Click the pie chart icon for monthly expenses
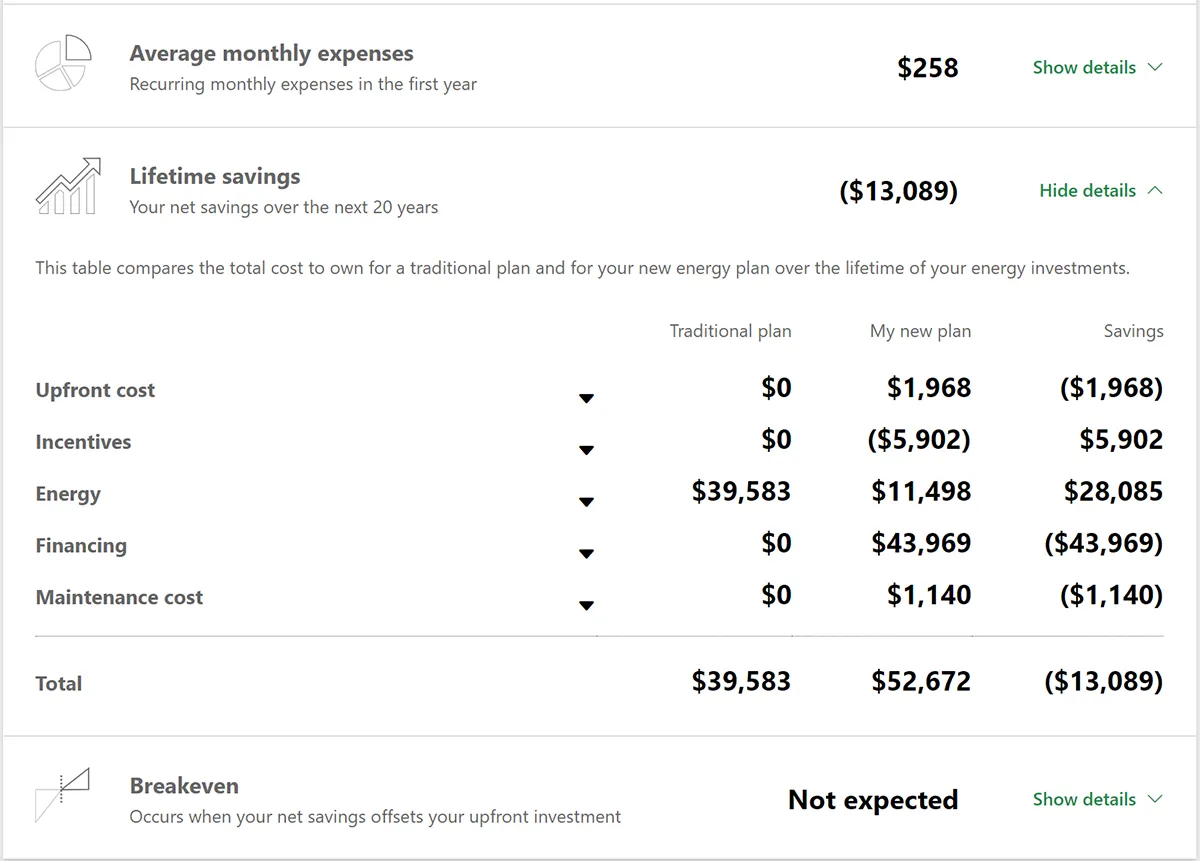Screen dimensions: 1200x861 point(63,62)
